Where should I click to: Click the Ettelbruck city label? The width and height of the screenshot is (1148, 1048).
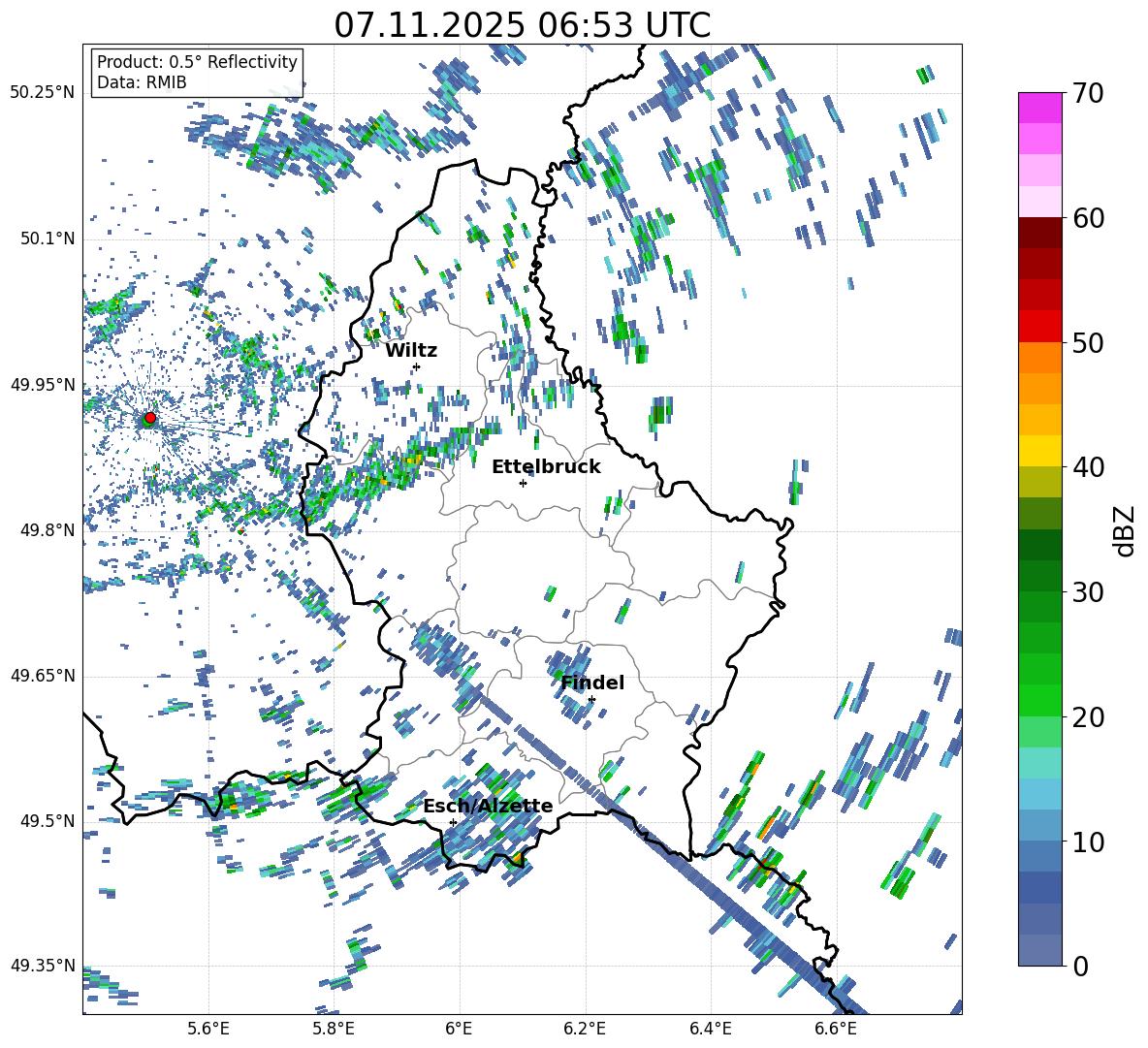click(x=546, y=467)
